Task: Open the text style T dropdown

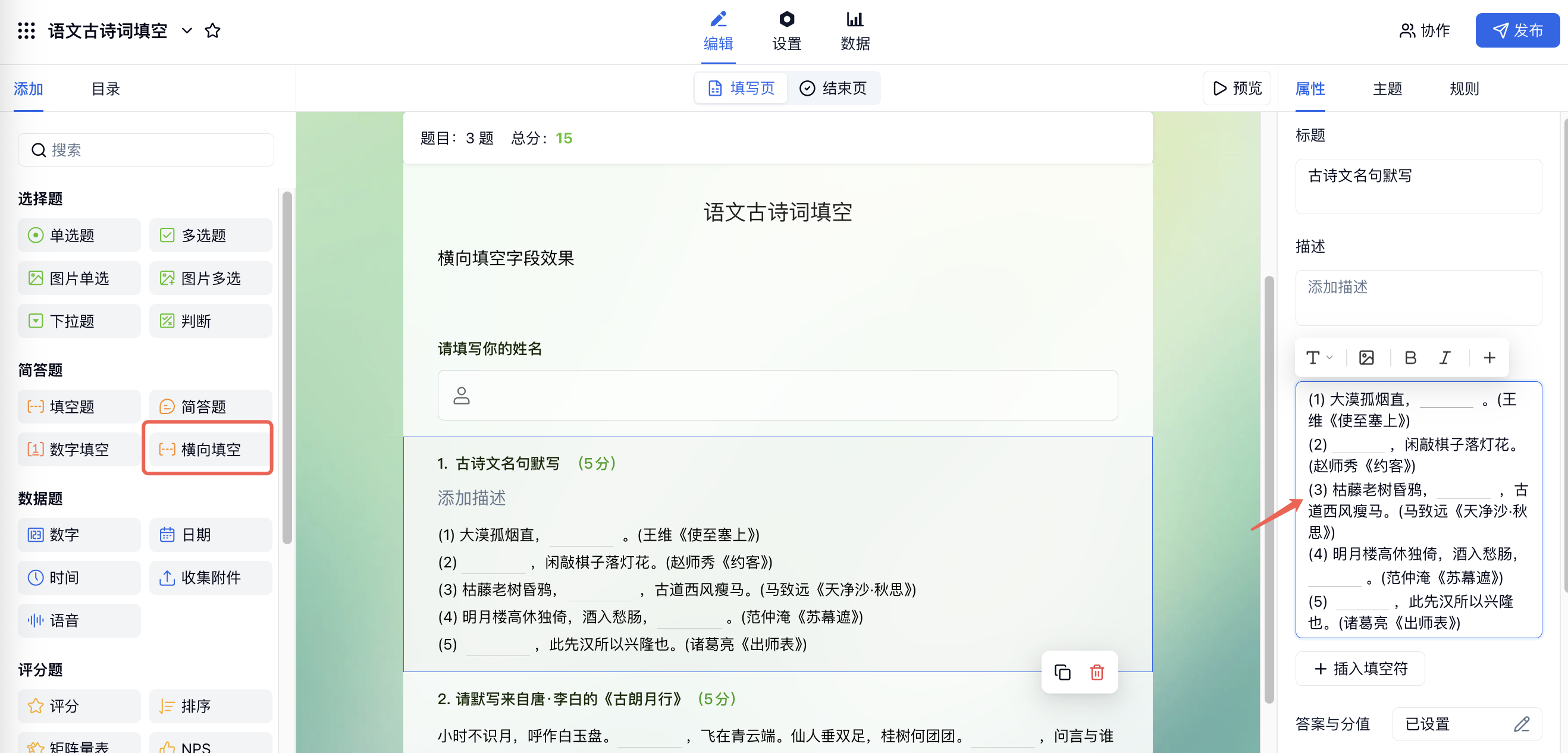Action: [x=1318, y=357]
